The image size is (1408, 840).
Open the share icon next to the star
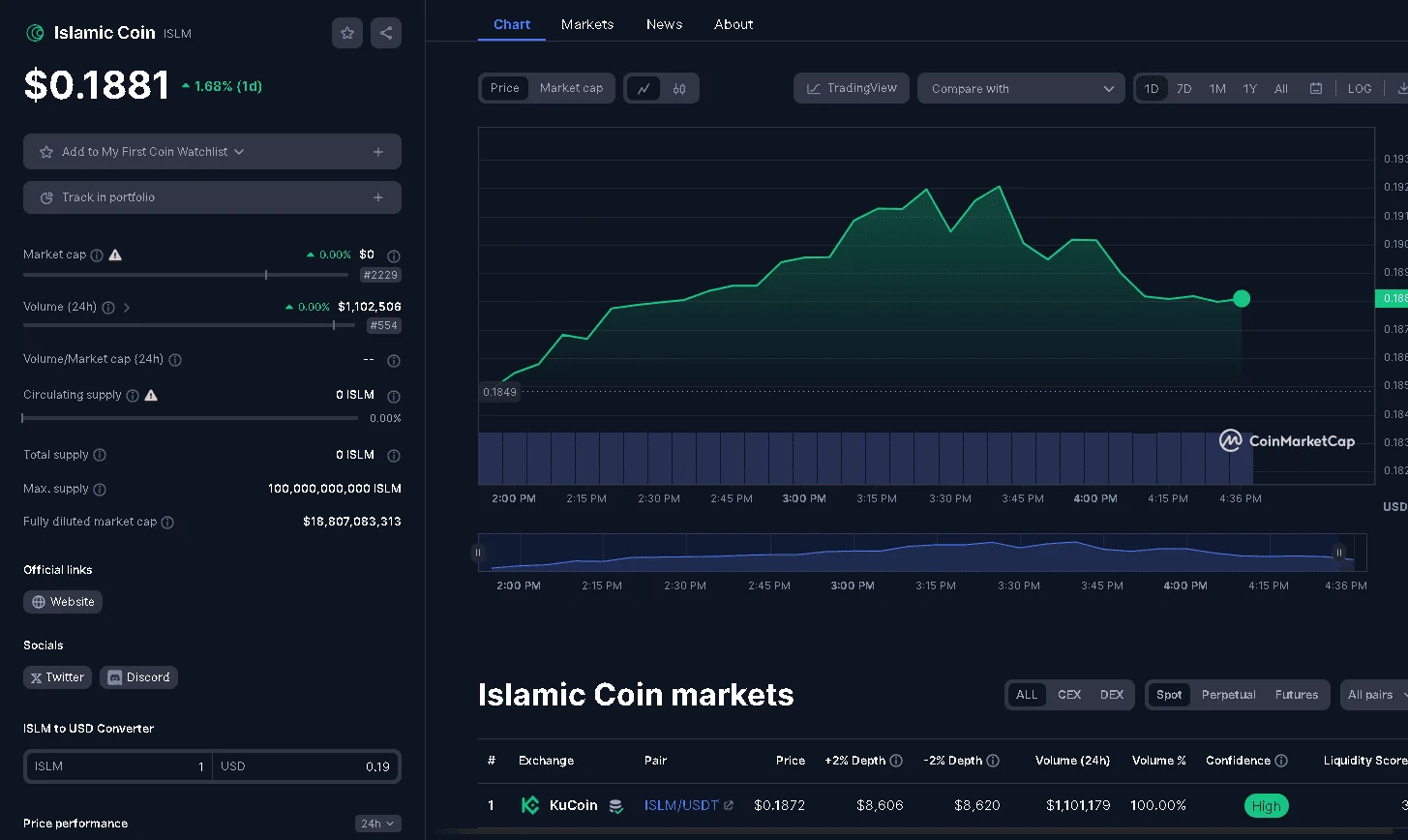[x=386, y=33]
